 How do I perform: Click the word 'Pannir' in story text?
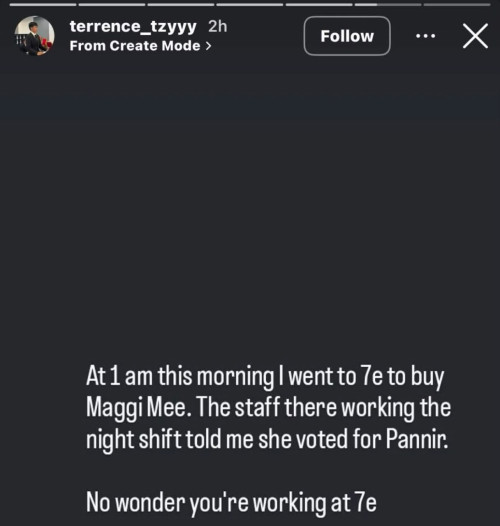click(x=416, y=438)
